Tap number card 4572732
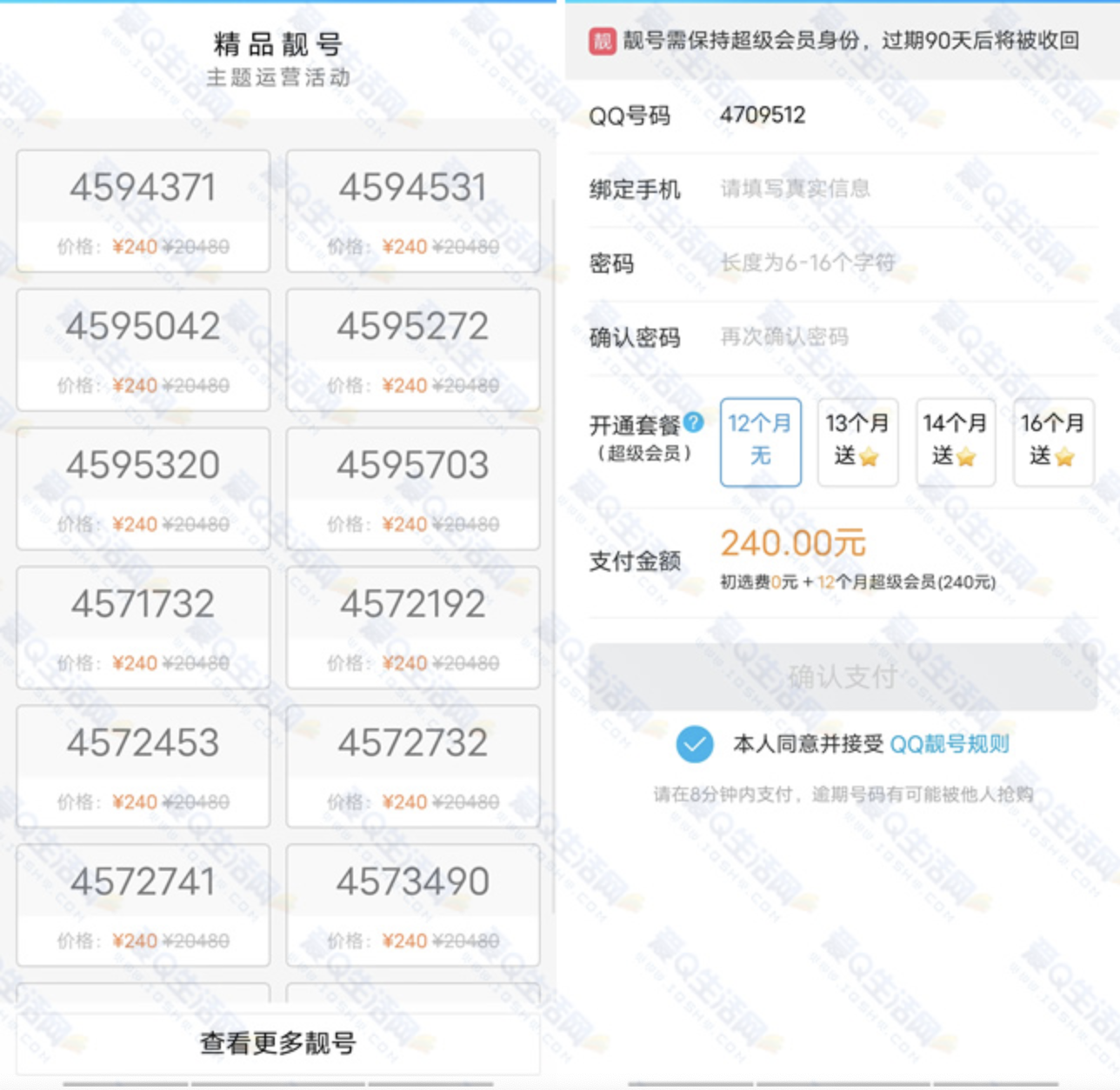The image size is (1120, 1090). click(x=413, y=767)
